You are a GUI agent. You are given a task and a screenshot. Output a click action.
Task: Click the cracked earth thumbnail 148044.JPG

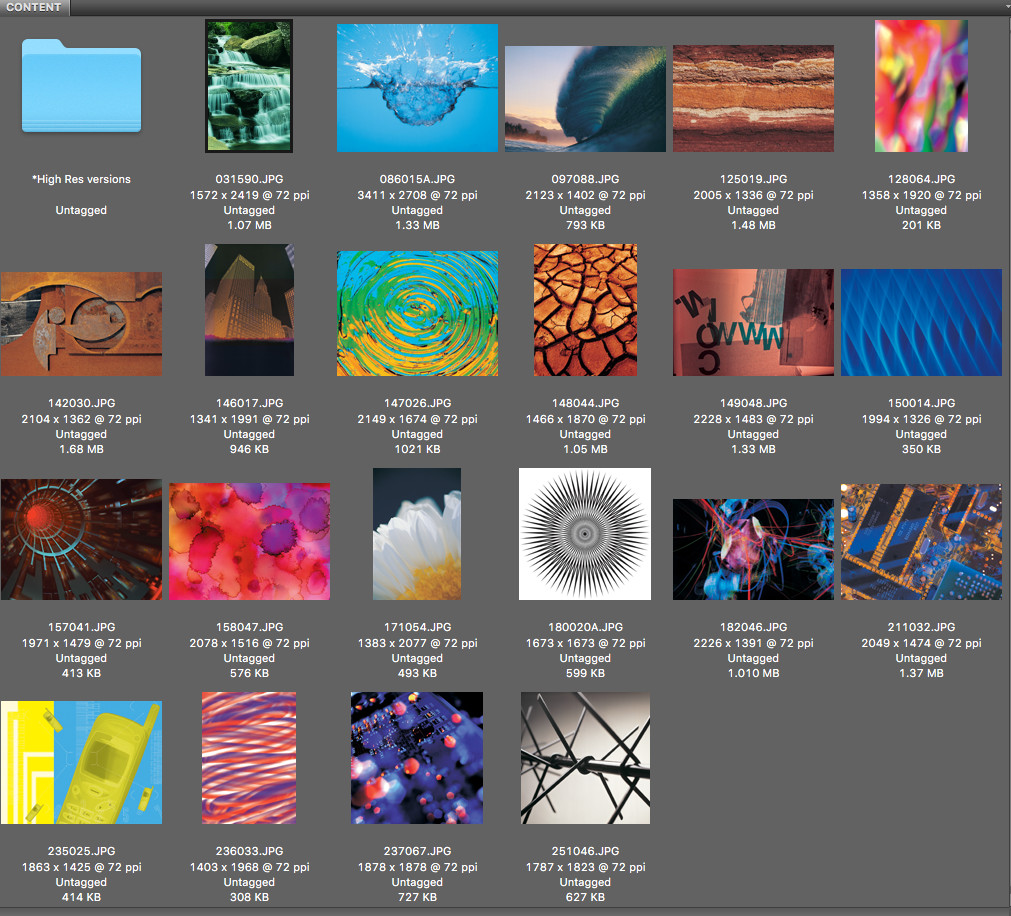(x=585, y=309)
